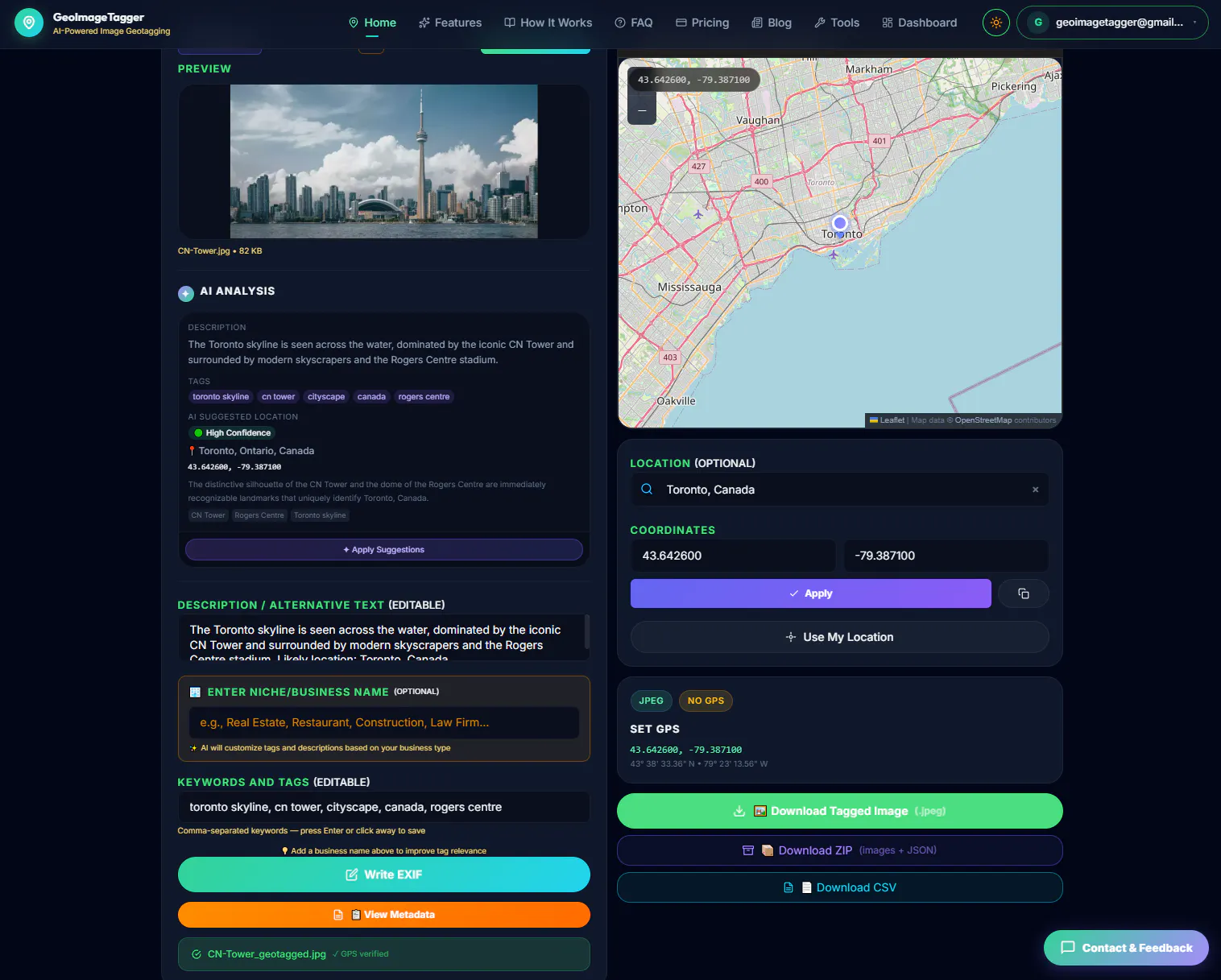Viewport: 1221px width, 980px height.
Task: Open the Pricing nav item
Action: 702,23
